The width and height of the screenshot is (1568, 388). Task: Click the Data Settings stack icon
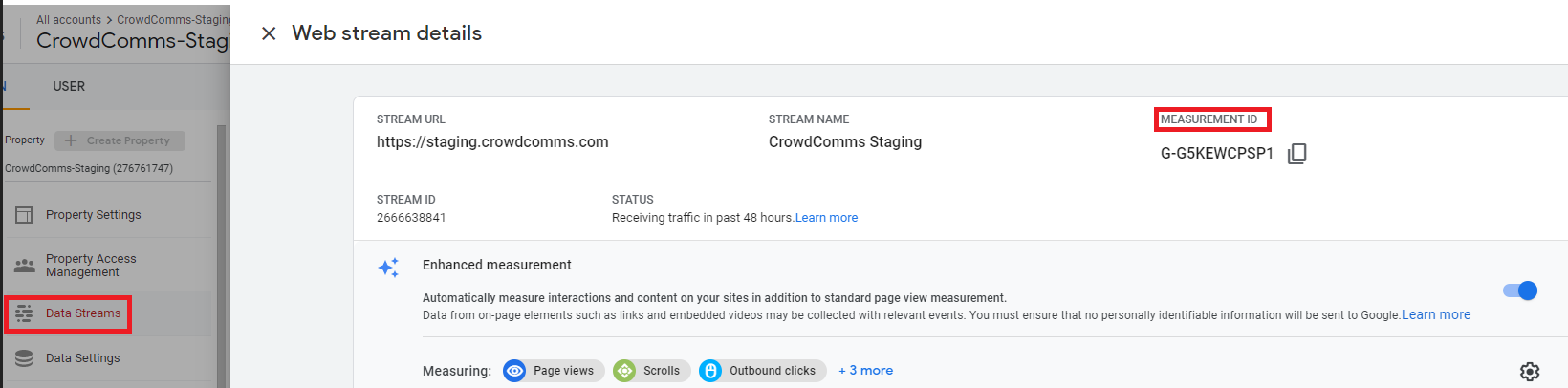point(24,358)
